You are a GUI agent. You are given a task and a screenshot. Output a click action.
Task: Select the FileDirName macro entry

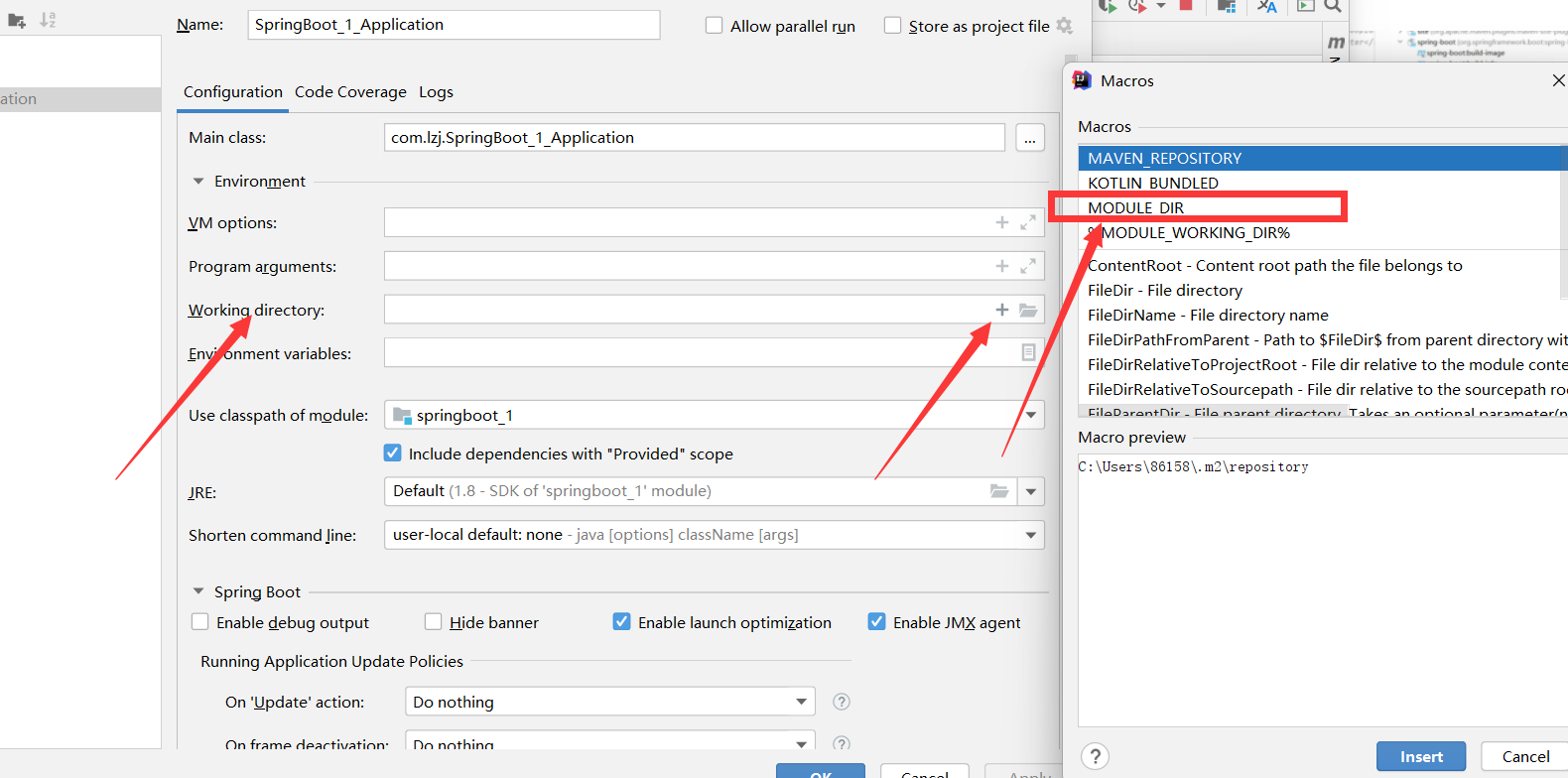click(1322, 315)
